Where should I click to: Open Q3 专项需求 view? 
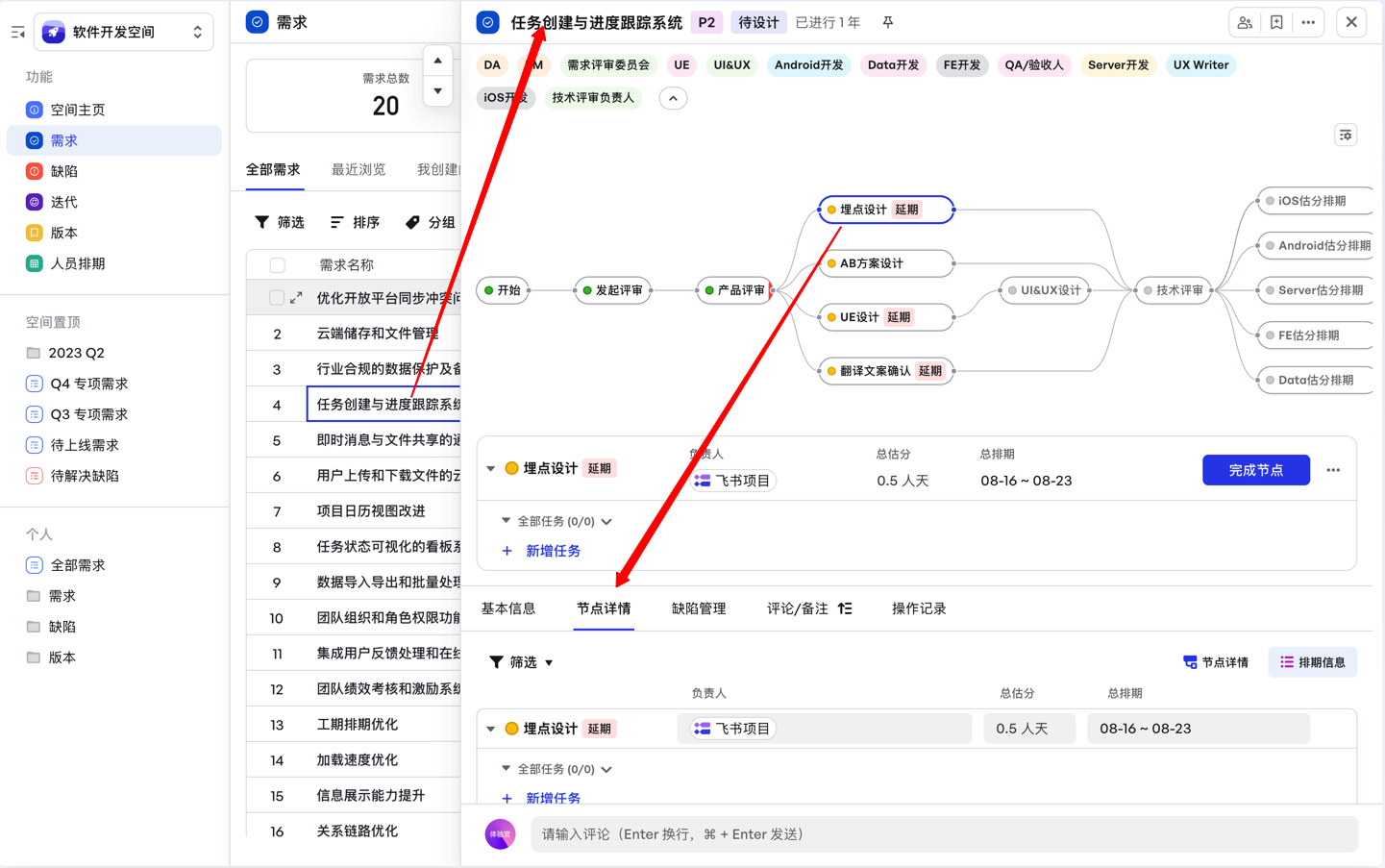click(88, 414)
